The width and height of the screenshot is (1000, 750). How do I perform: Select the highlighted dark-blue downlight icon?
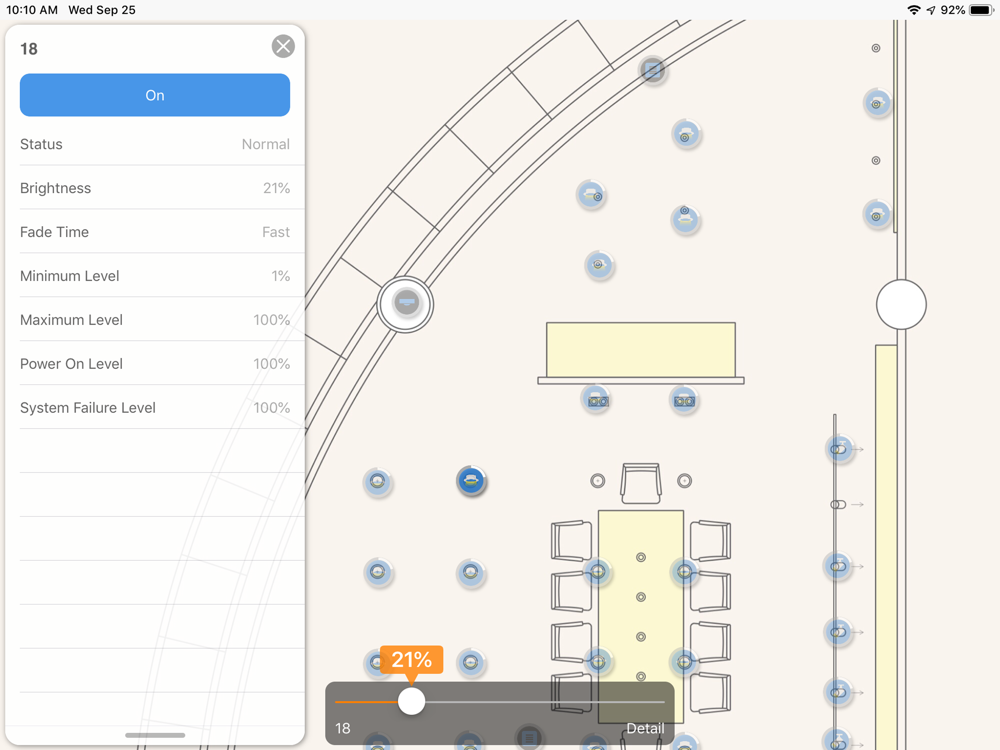coord(471,481)
